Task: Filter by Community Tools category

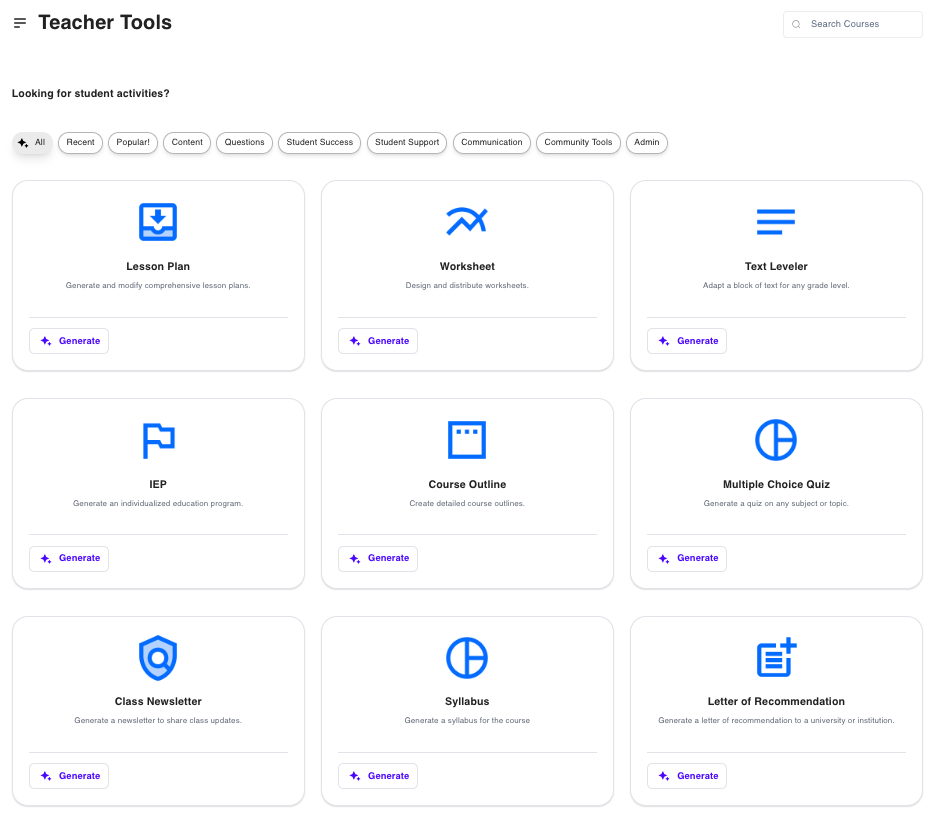Action: pos(578,143)
